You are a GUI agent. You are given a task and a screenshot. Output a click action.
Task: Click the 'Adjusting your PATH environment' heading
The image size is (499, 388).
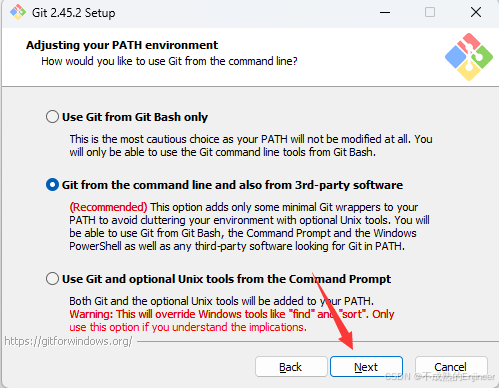(122, 45)
